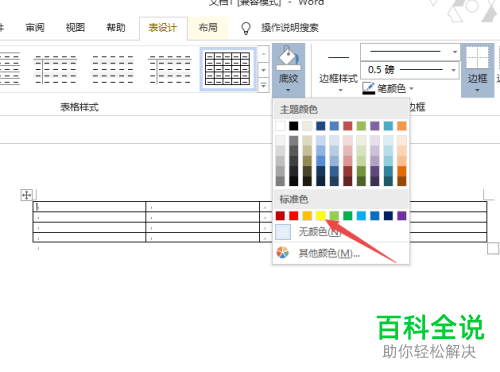500x372 pixels.
Task: Select 无颜色 (No Color) option
Action: click(341, 232)
